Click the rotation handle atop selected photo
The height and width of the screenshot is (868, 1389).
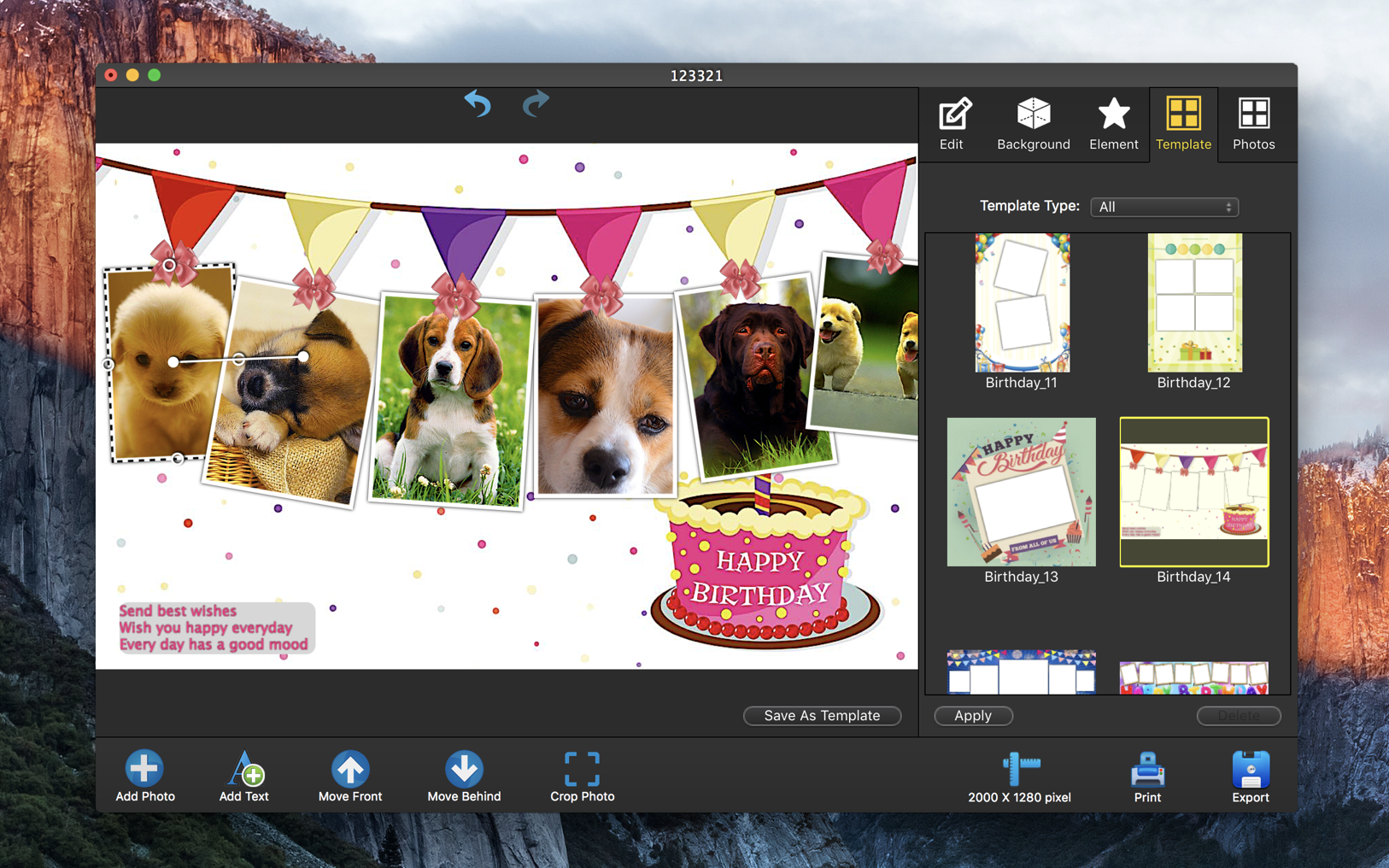(169, 266)
